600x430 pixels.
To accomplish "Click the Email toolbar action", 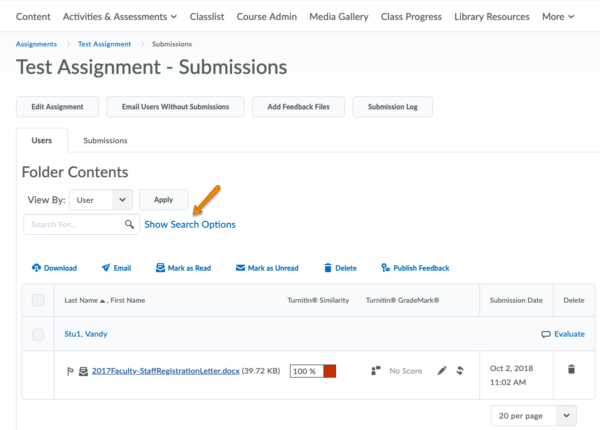I will pyautogui.click(x=116, y=268).
